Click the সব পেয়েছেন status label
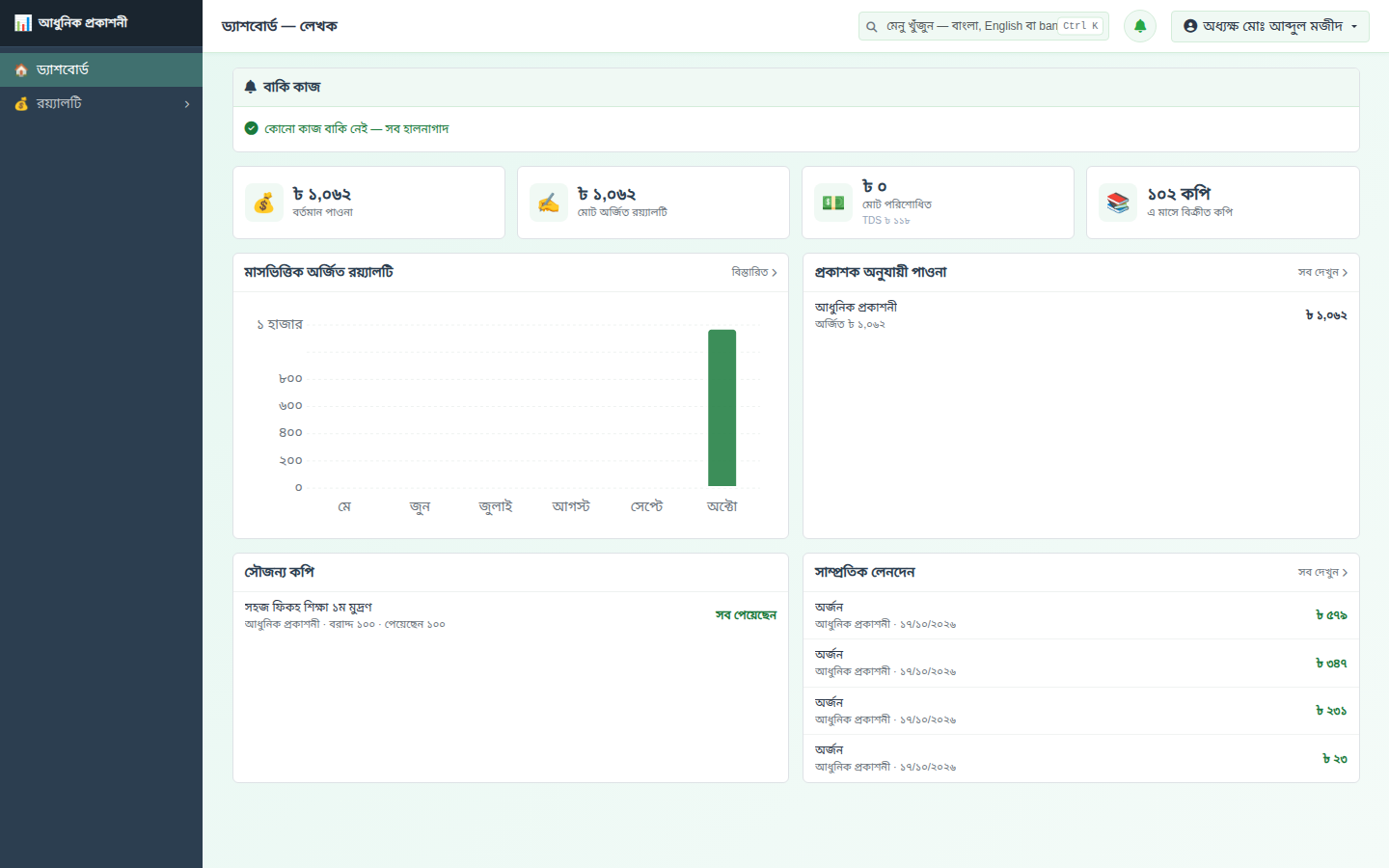 [x=746, y=615]
